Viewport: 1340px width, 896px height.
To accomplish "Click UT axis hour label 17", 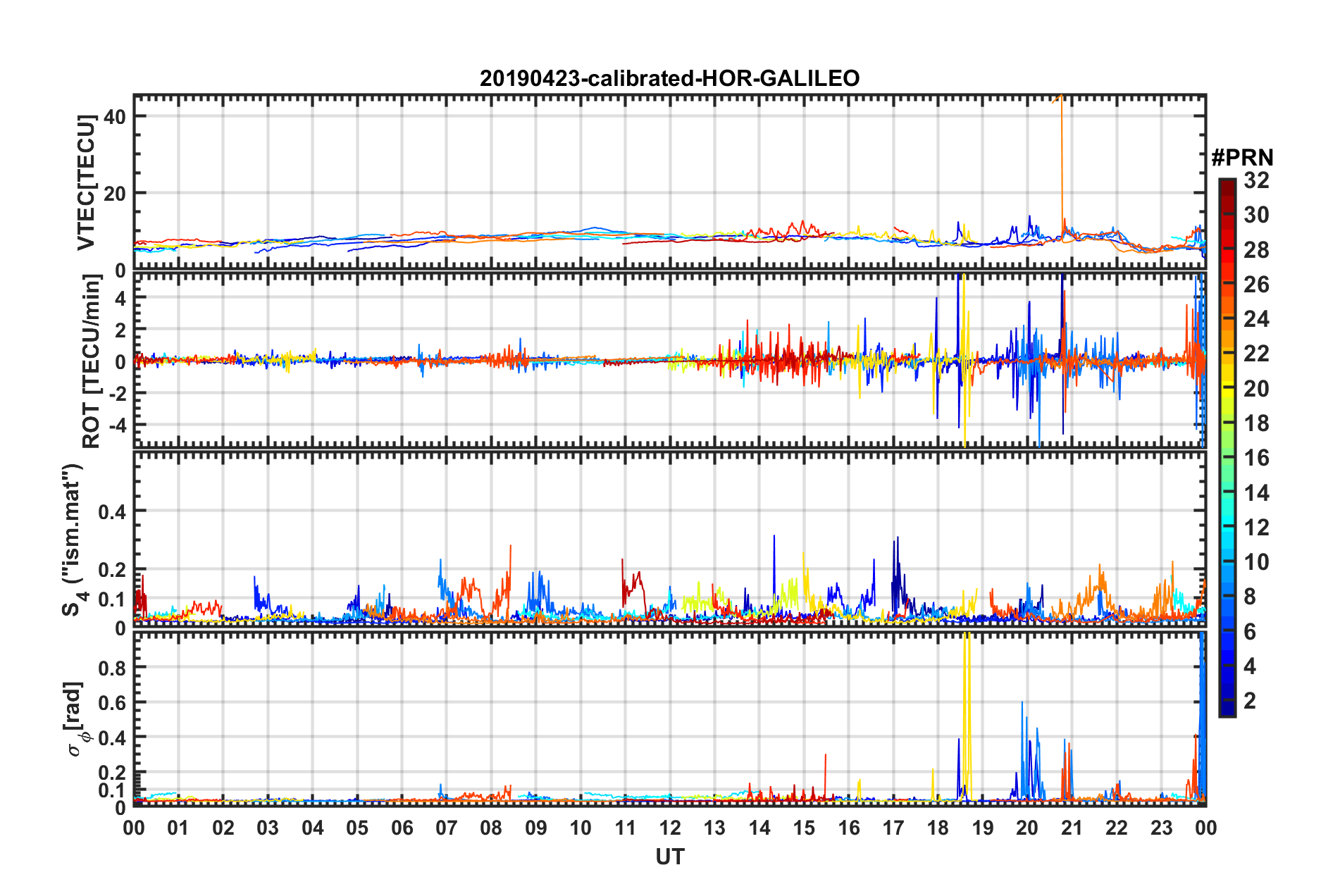I will (x=893, y=828).
